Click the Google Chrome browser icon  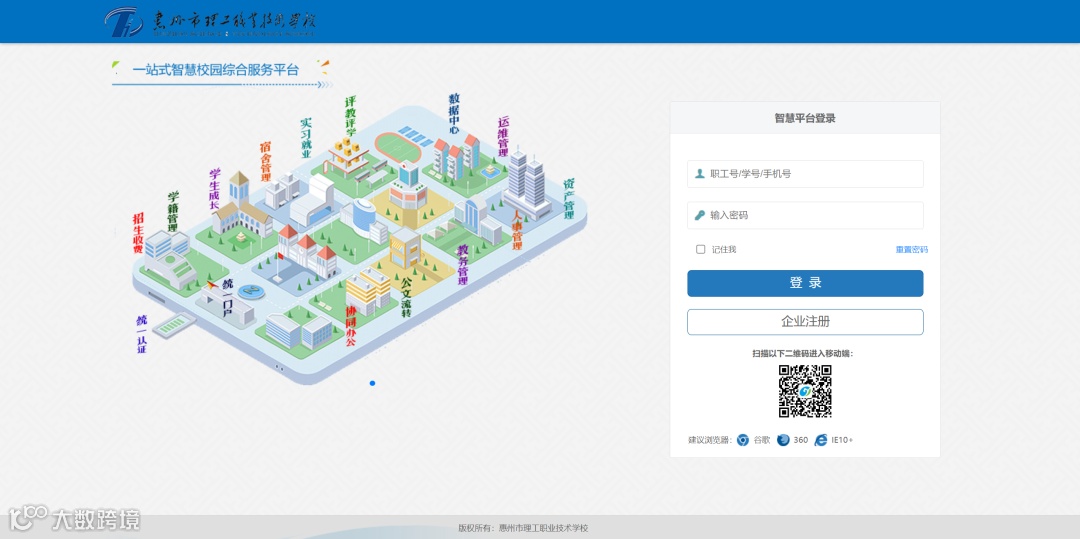[742, 440]
